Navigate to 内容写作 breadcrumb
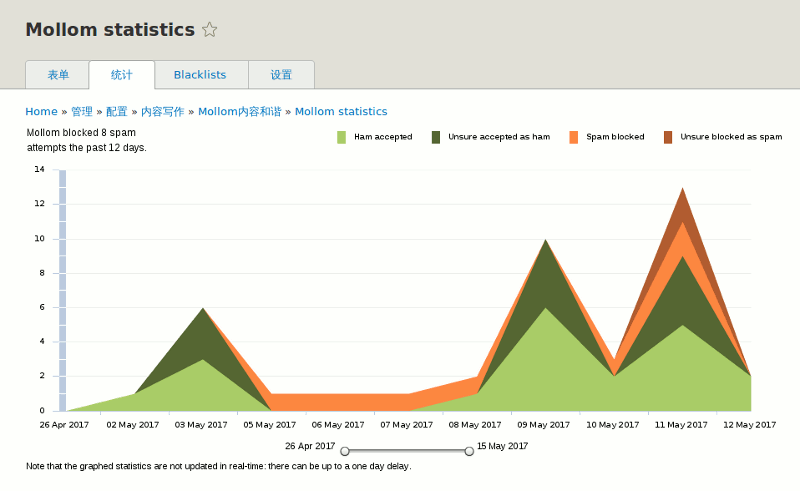 162,111
